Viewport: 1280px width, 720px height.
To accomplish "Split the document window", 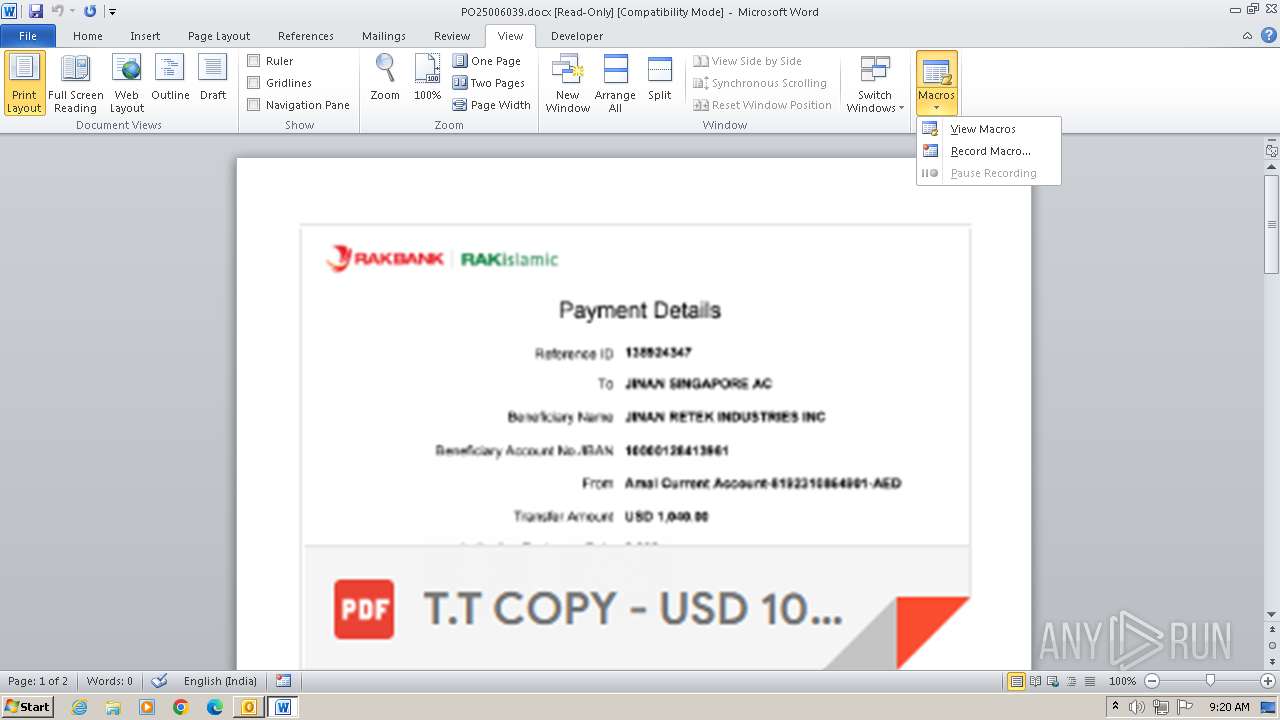I will [660, 78].
